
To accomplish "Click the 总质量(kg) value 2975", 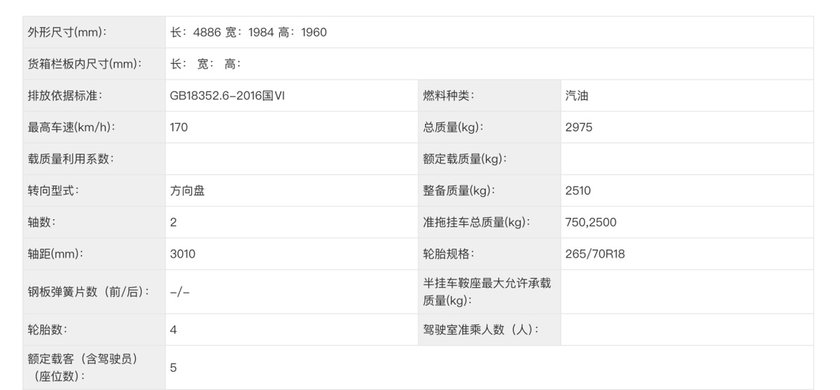I will point(579,128).
